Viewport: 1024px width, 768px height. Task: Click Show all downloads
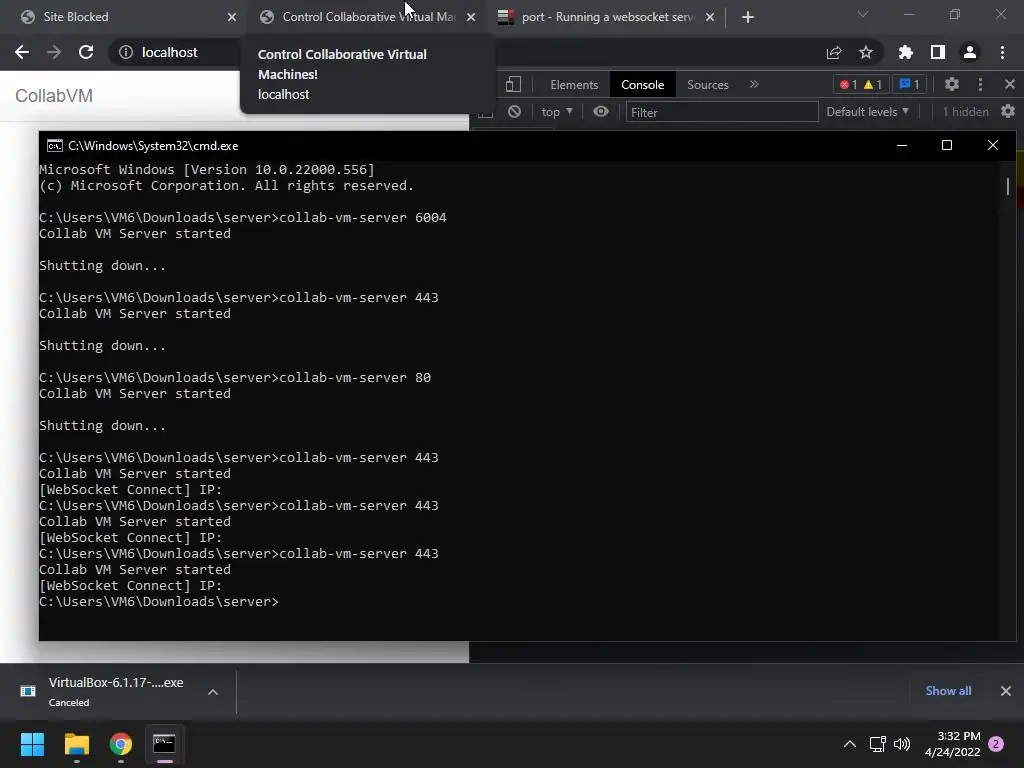[948, 691]
